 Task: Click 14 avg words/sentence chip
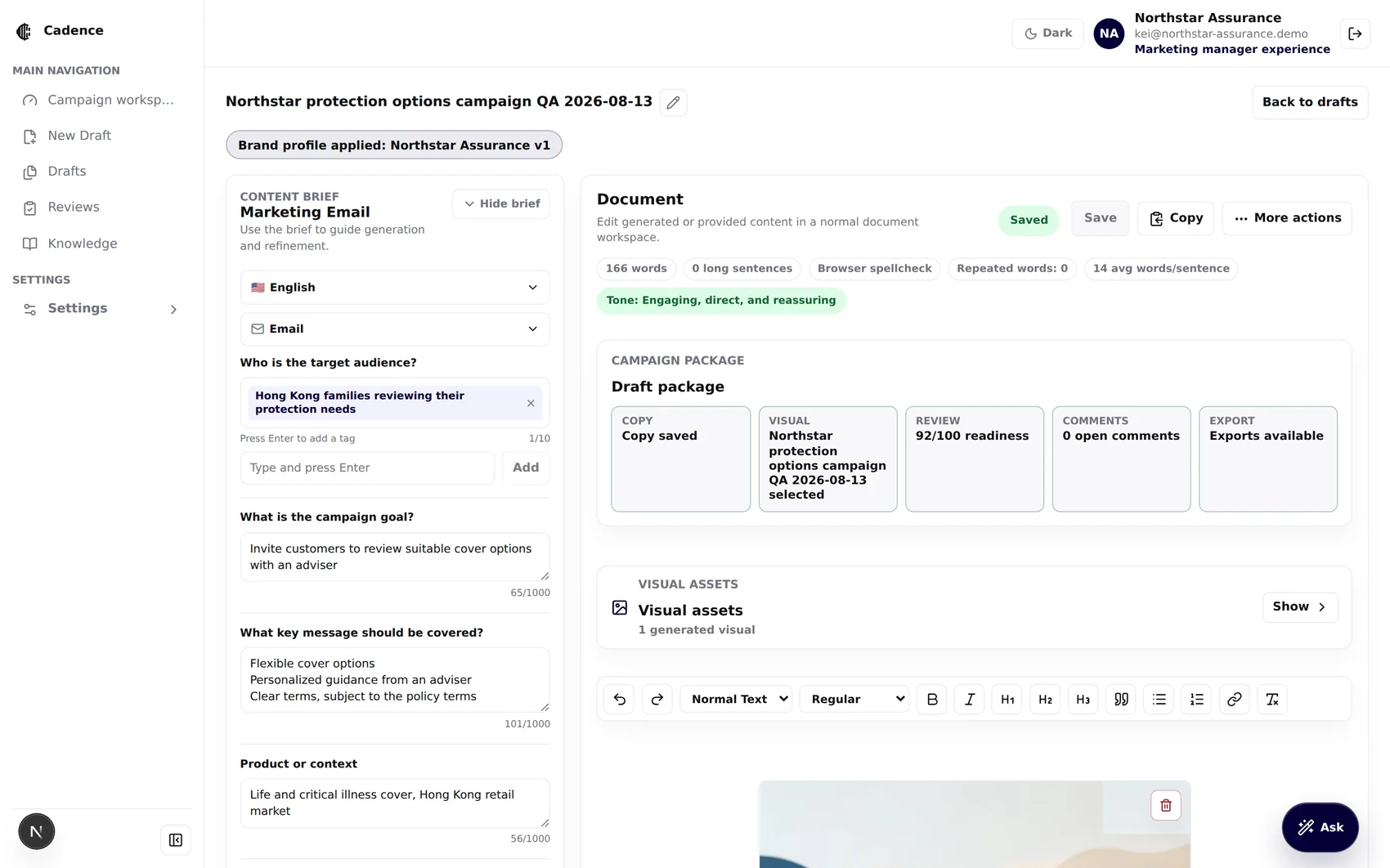[x=1161, y=269]
